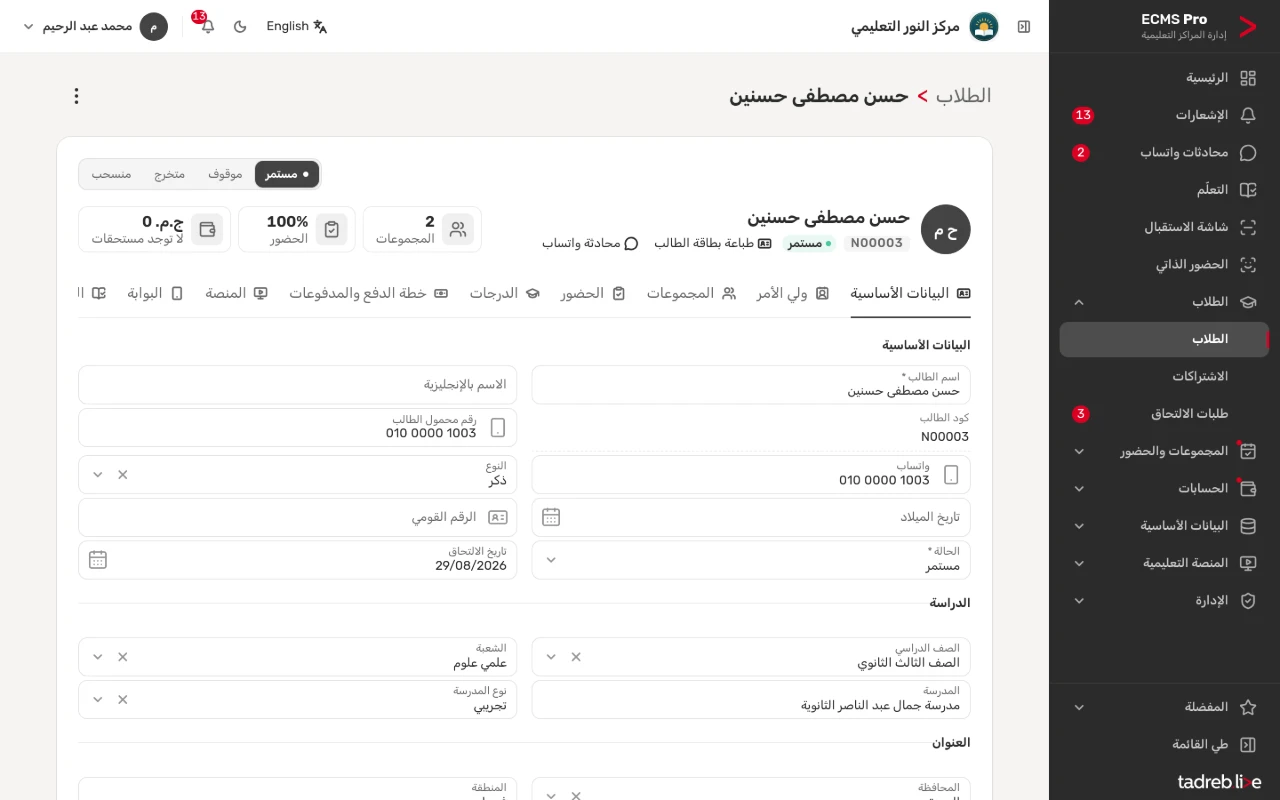
Task: Switch language to English
Action: pyautogui.click(x=297, y=26)
